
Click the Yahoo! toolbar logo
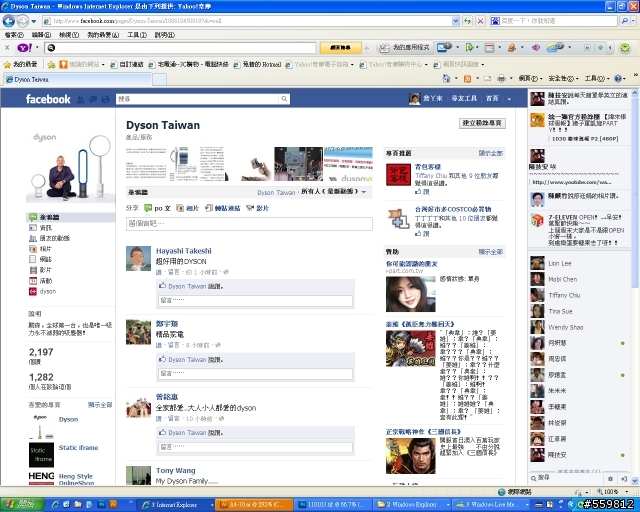[x=25, y=48]
